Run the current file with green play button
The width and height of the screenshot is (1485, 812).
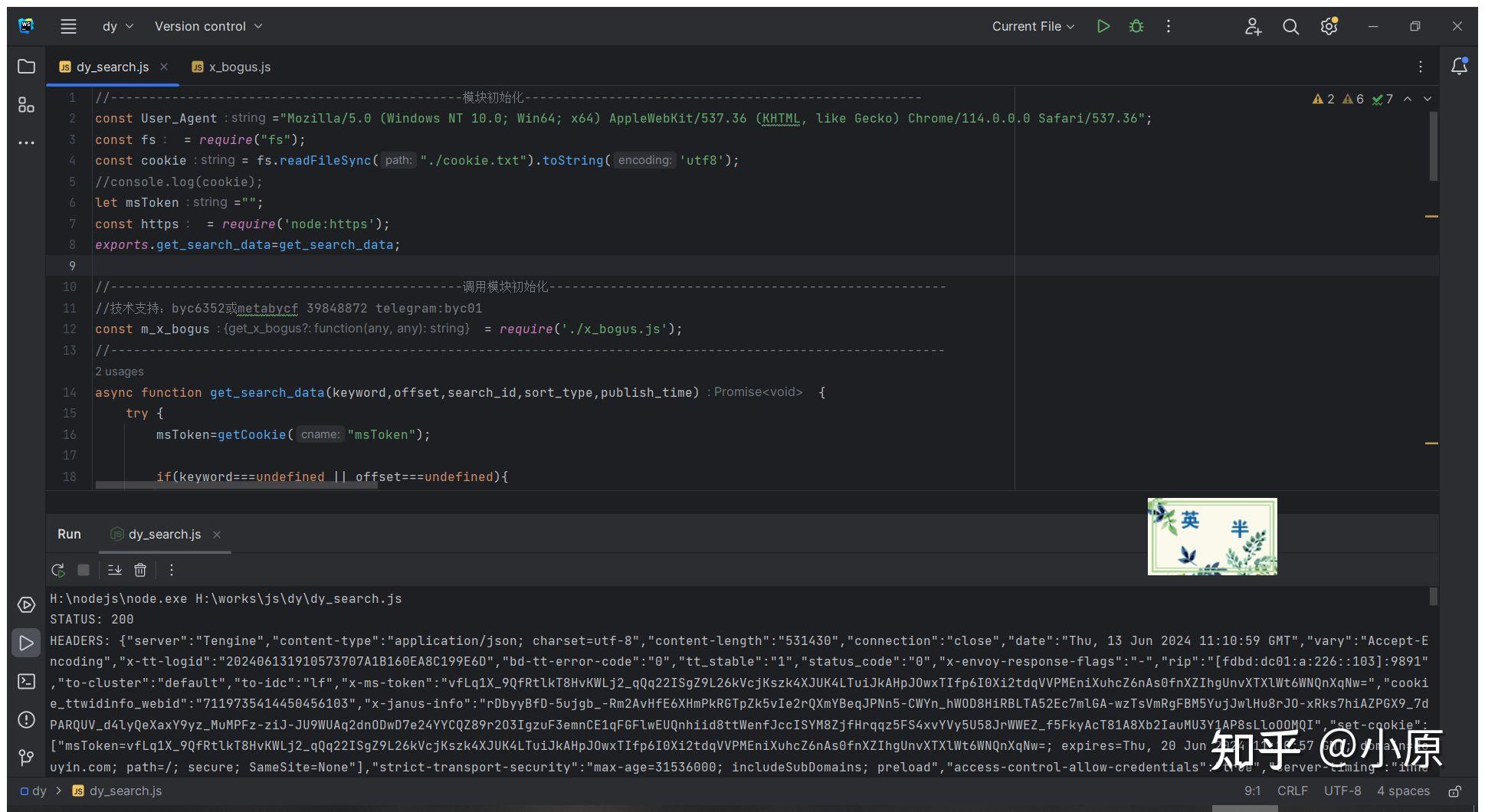[x=1103, y=26]
